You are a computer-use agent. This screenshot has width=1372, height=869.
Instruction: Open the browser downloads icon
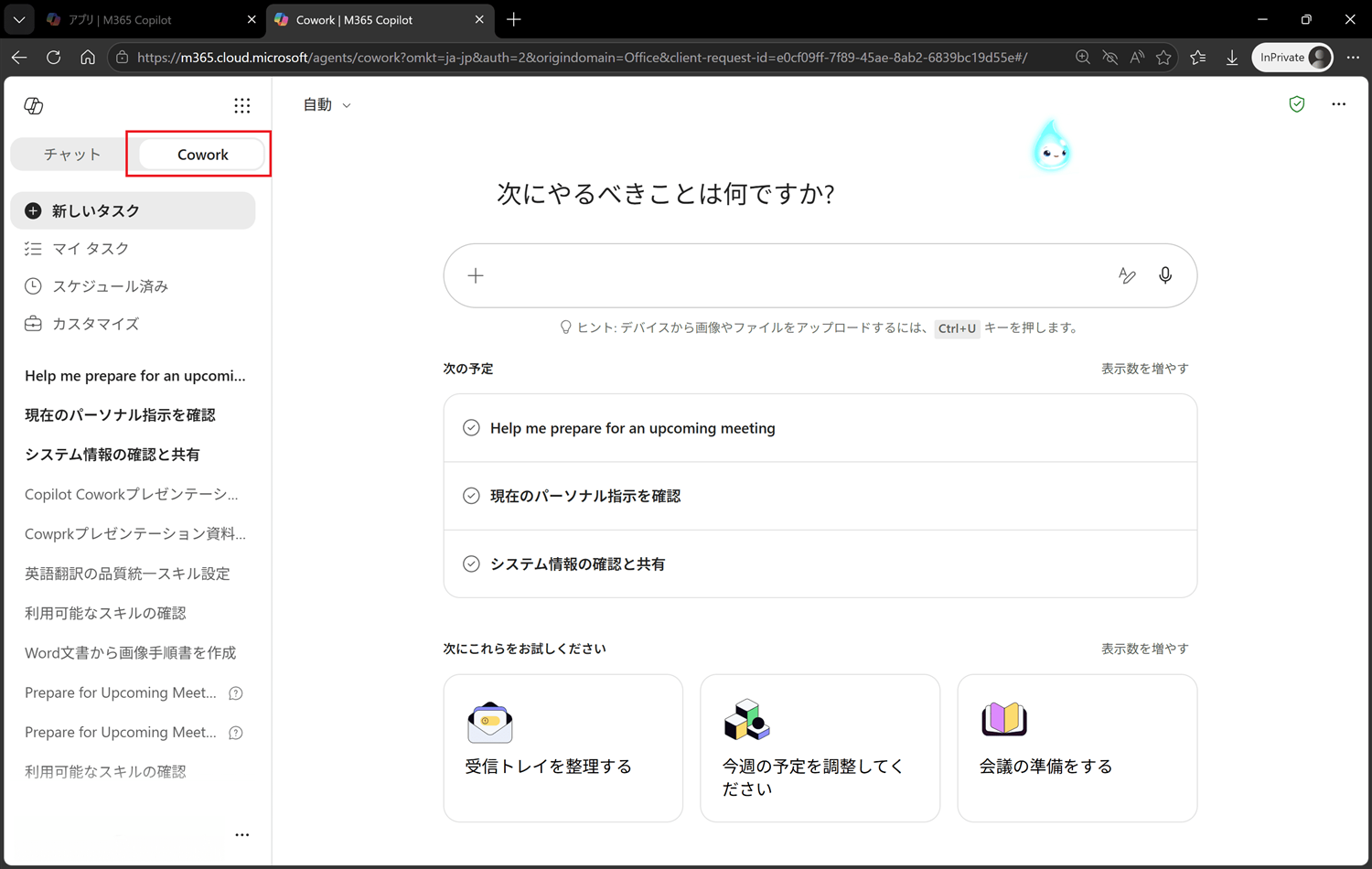click(1232, 57)
